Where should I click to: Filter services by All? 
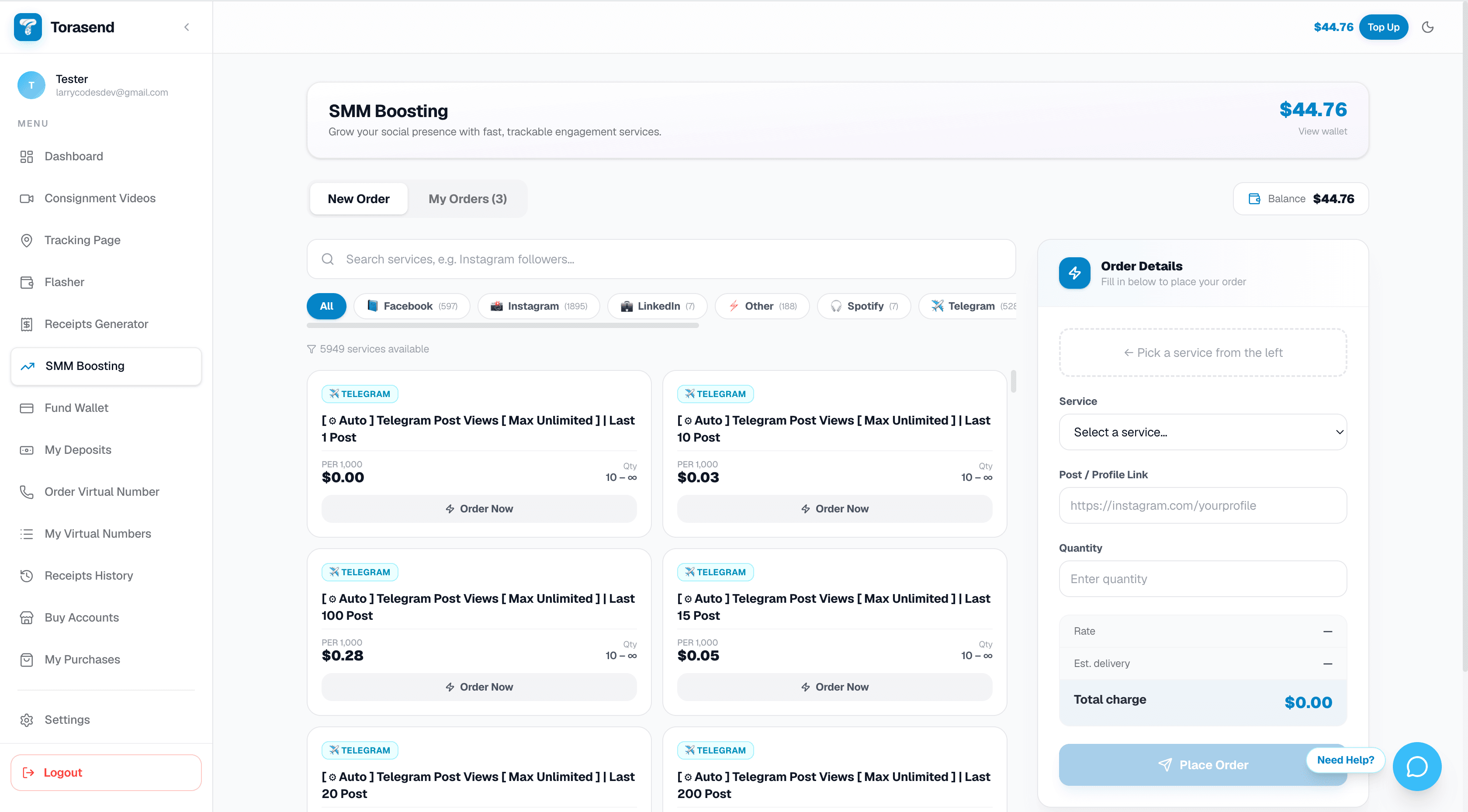point(326,306)
